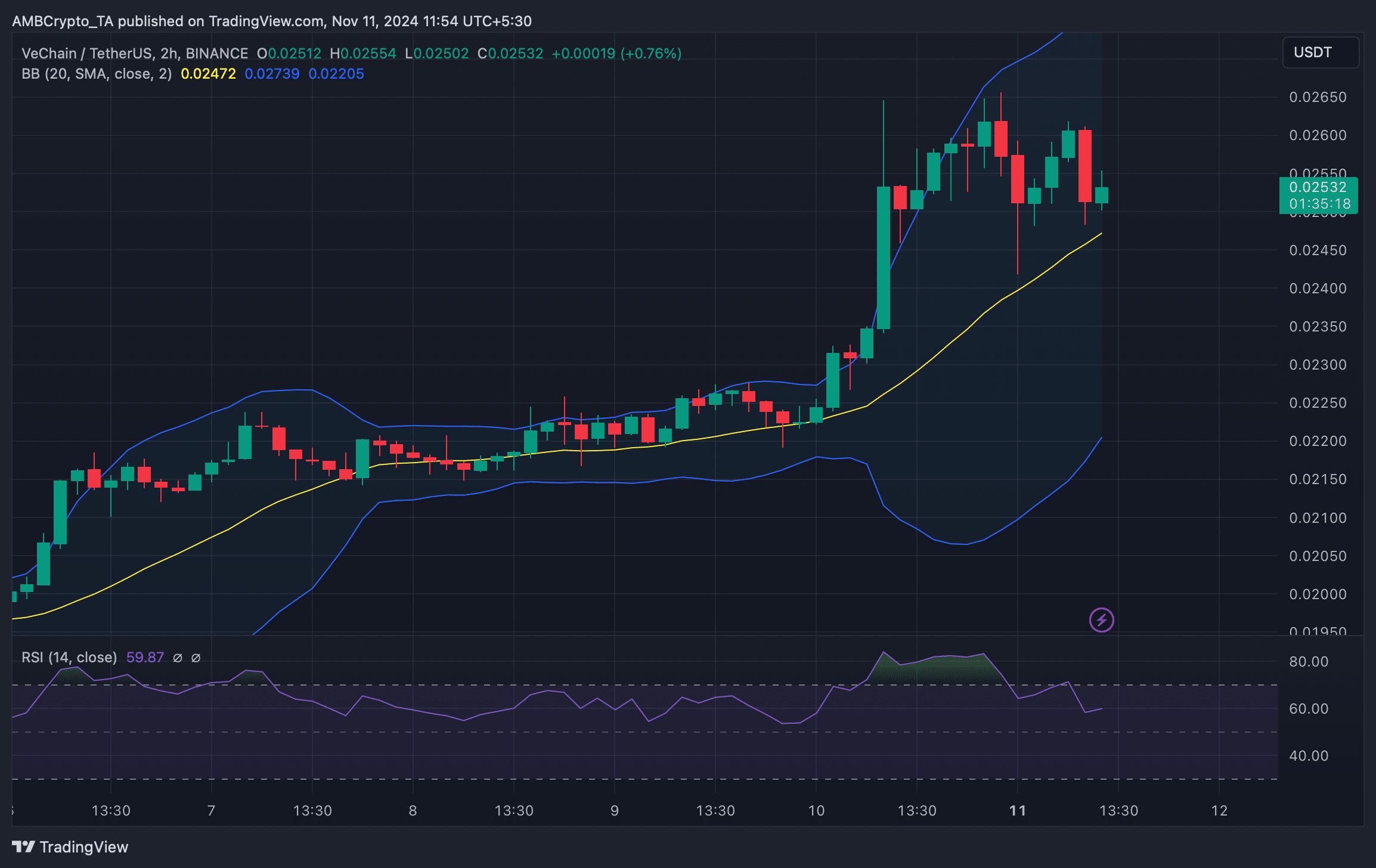1376x868 pixels.
Task: Click the change value +0.00019 (+0.76%)
Action: pyautogui.click(x=616, y=54)
